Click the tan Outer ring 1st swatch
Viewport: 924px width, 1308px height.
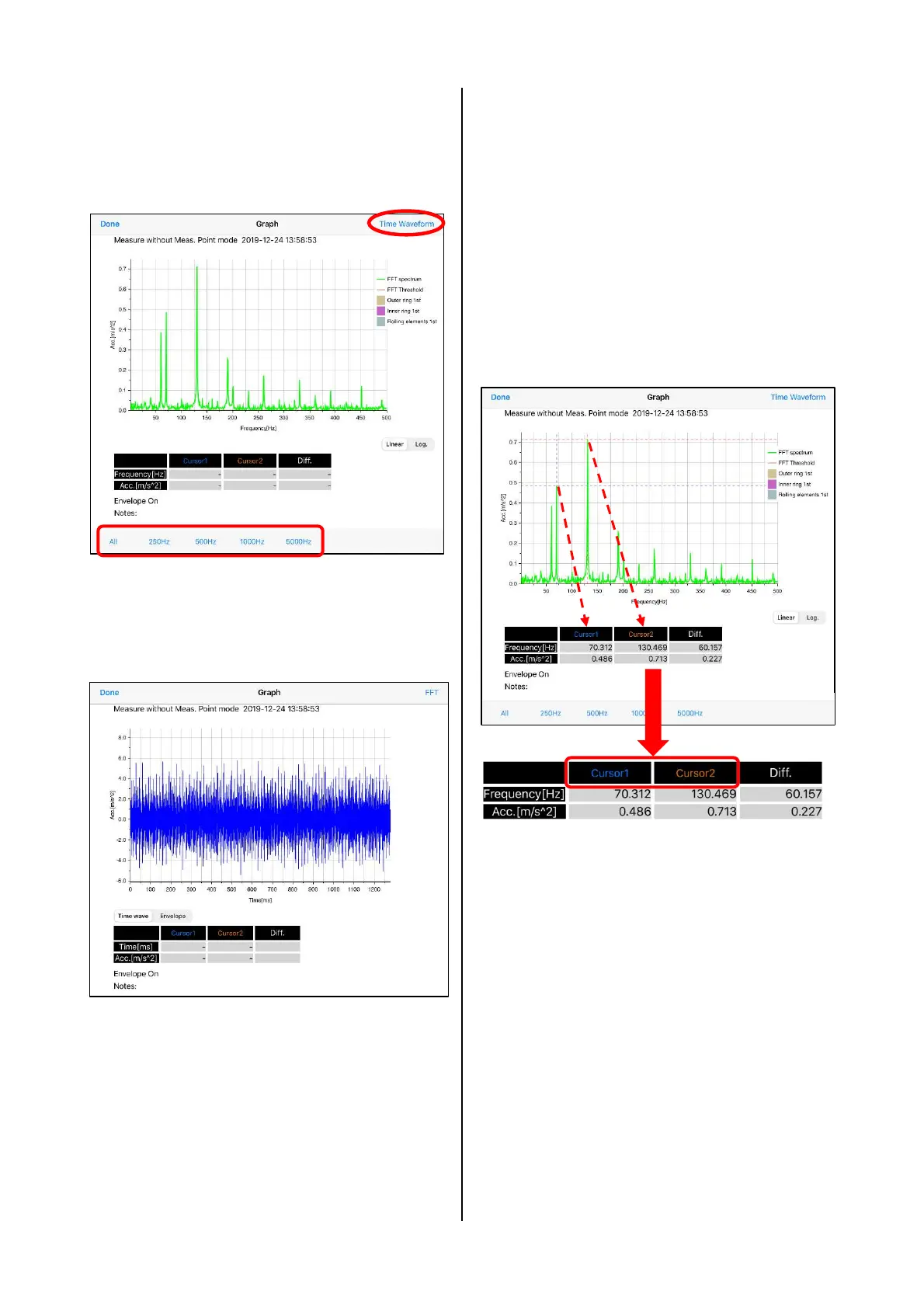pyautogui.click(x=381, y=300)
